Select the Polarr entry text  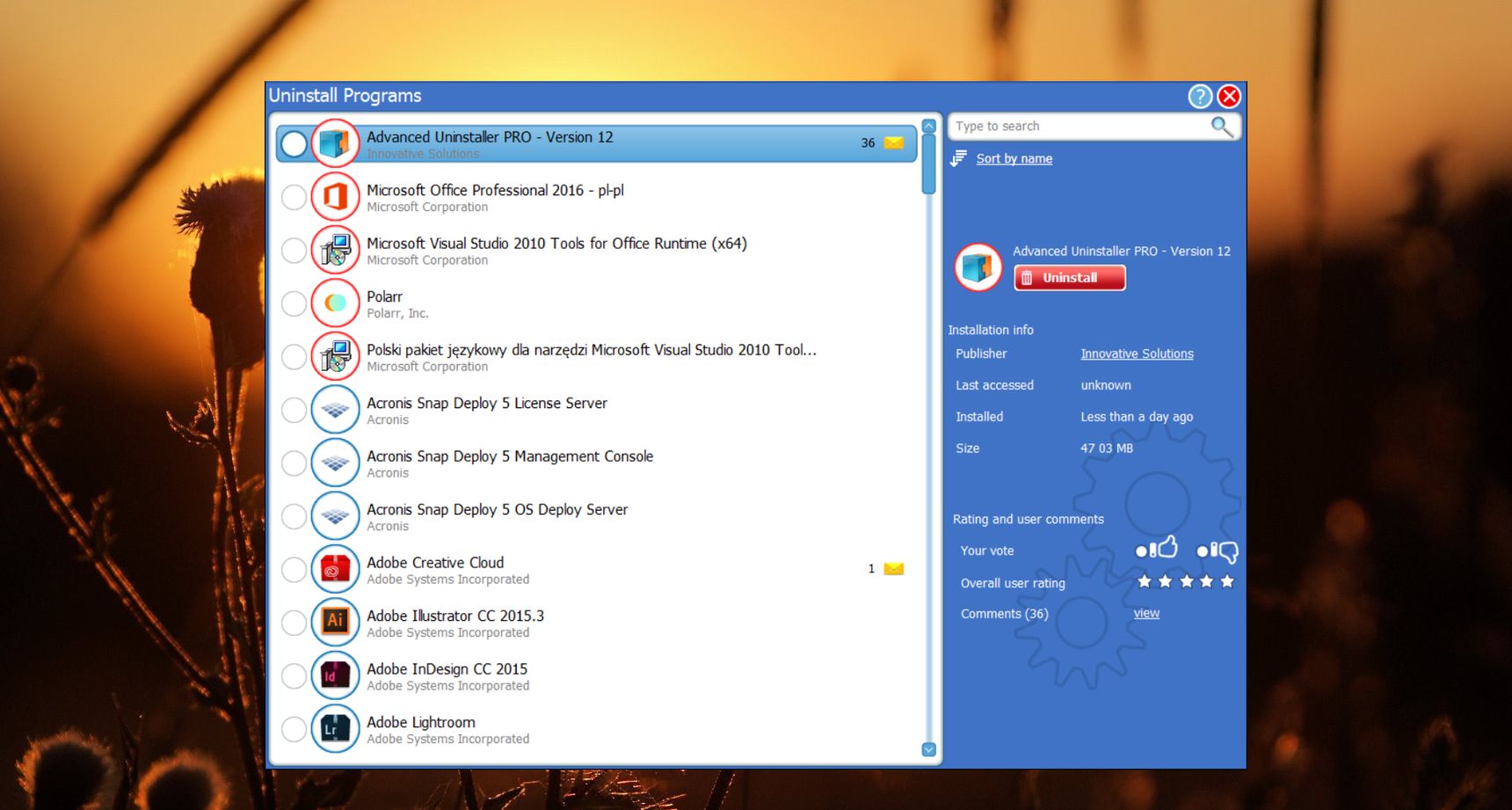point(384,296)
